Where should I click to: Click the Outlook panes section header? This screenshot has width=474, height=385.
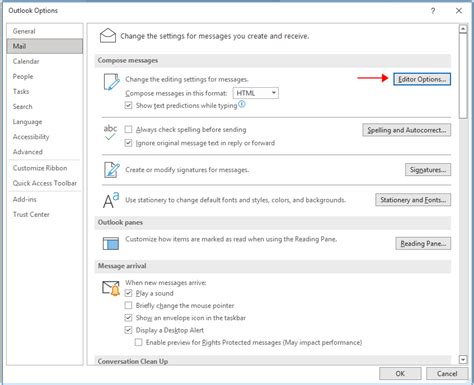point(273,222)
